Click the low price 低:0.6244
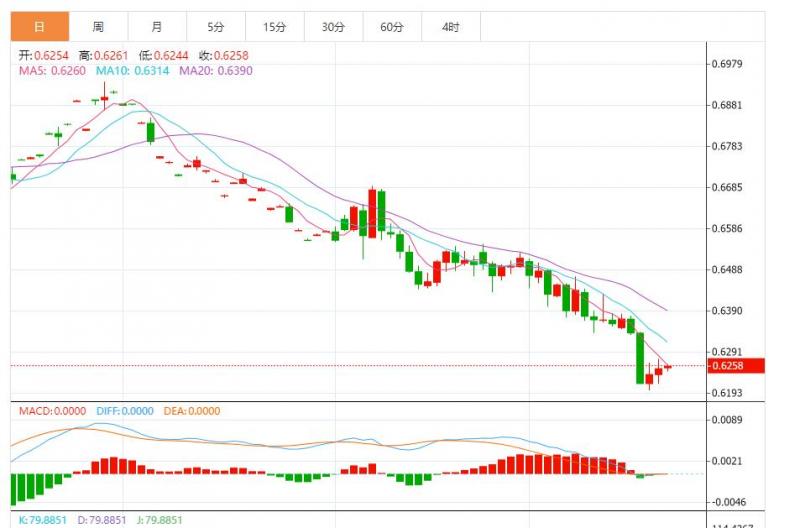 [163, 55]
